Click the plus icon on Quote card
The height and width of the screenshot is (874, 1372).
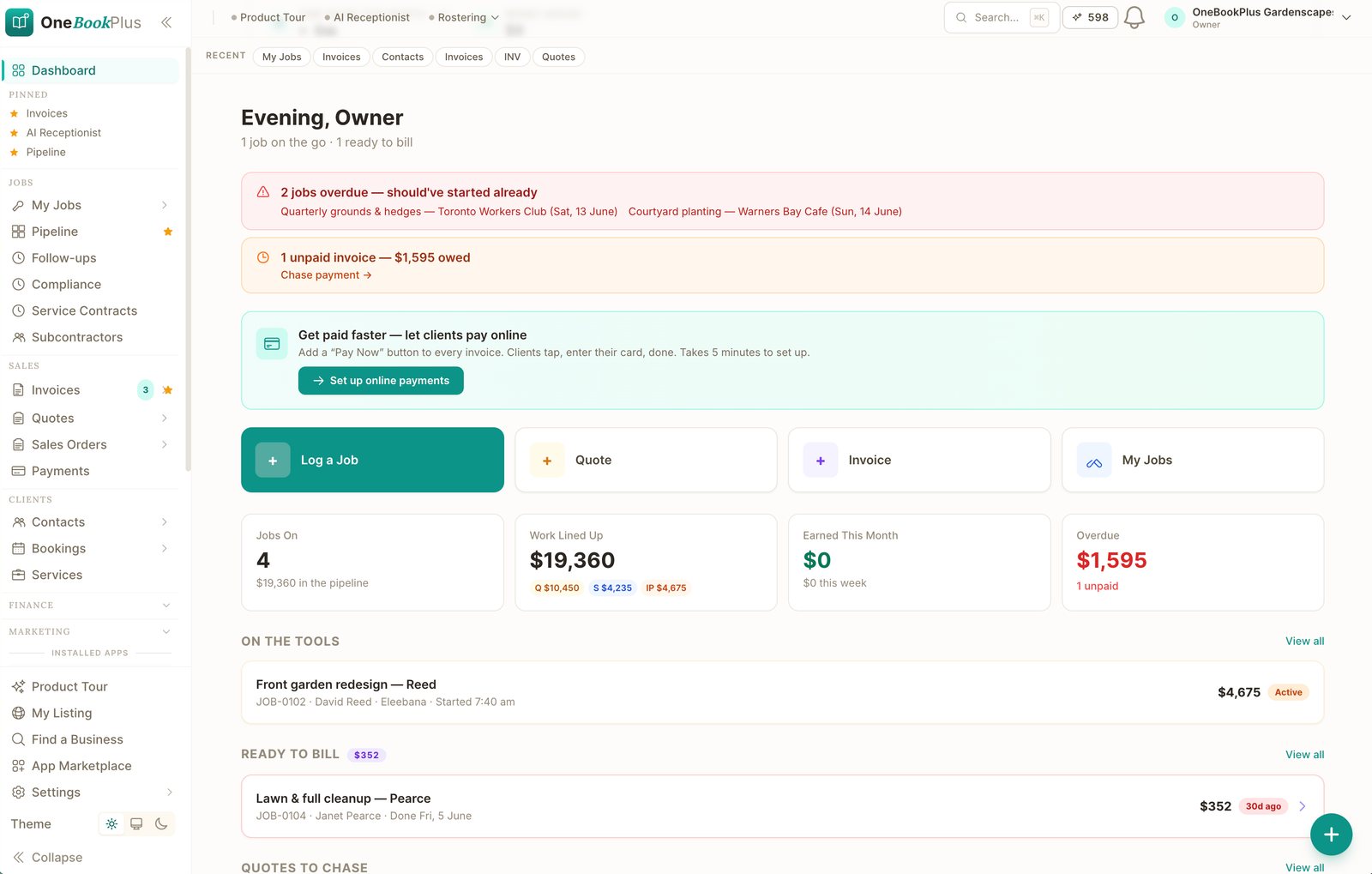[x=547, y=461]
